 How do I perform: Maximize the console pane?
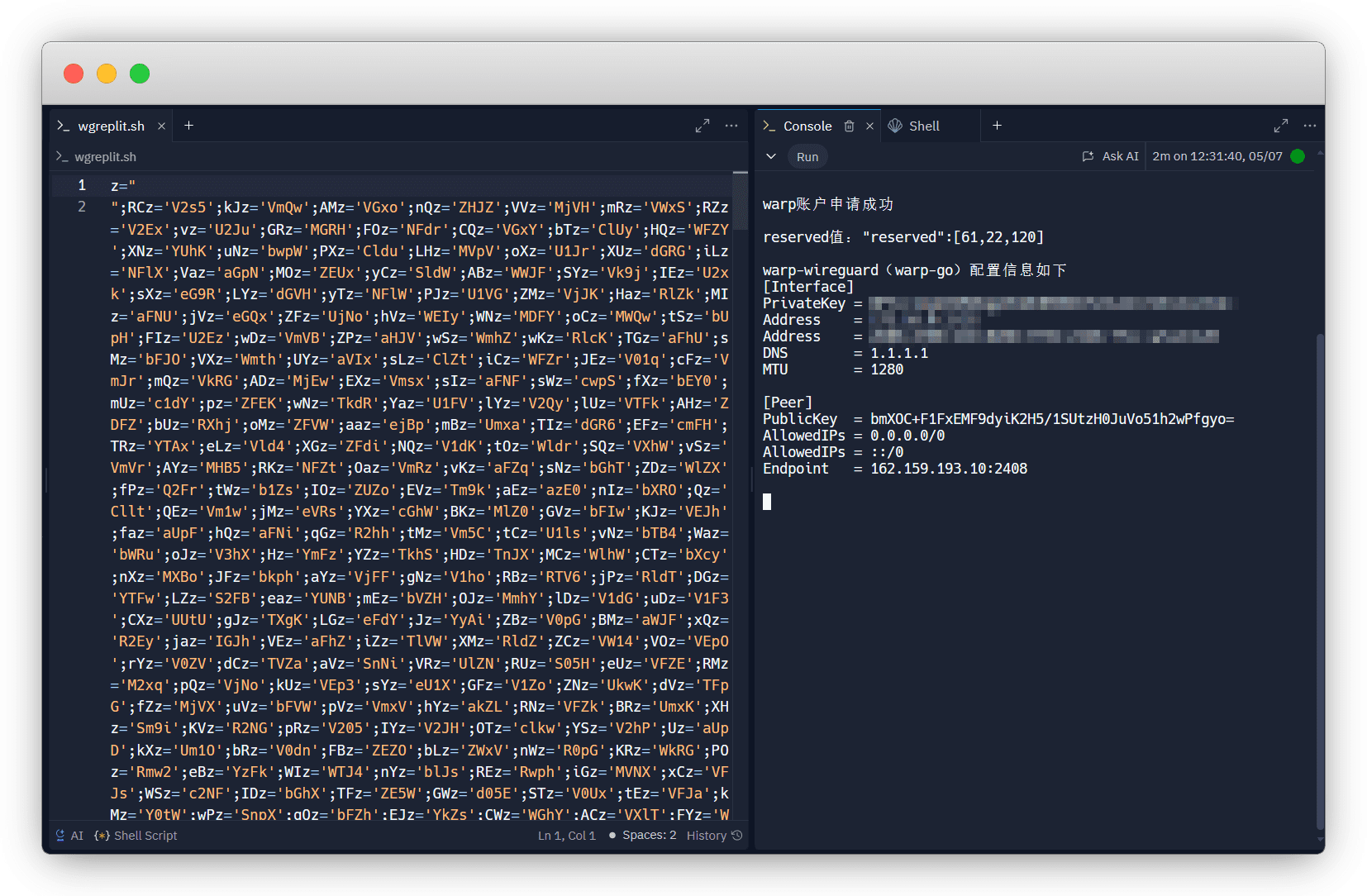point(1281,126)
